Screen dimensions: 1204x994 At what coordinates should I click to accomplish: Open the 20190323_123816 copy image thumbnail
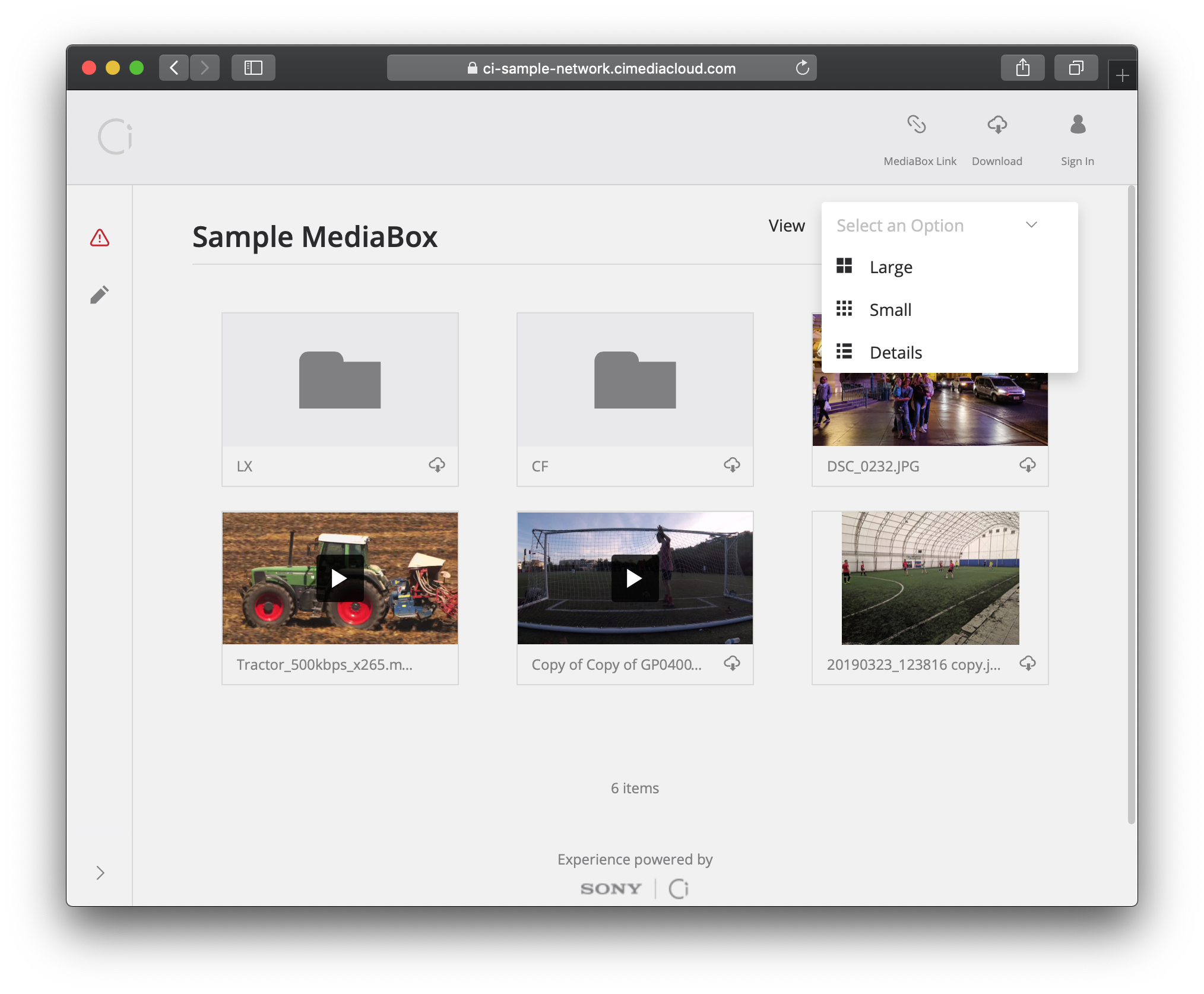tap(930, 578)
